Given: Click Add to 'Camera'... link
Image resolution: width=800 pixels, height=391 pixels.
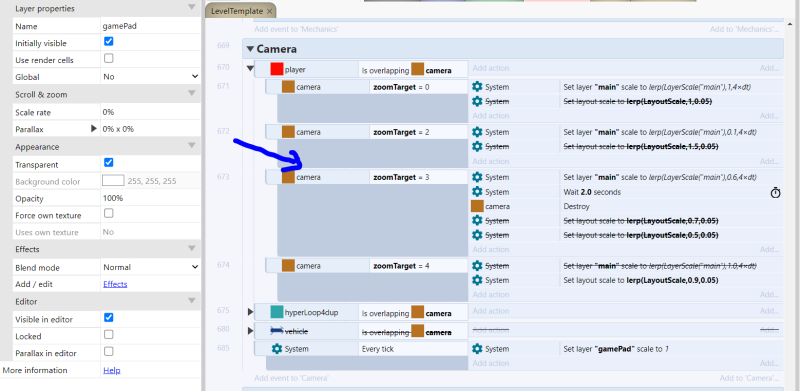Looking at the screenshot, I should [x=749, y=378].
